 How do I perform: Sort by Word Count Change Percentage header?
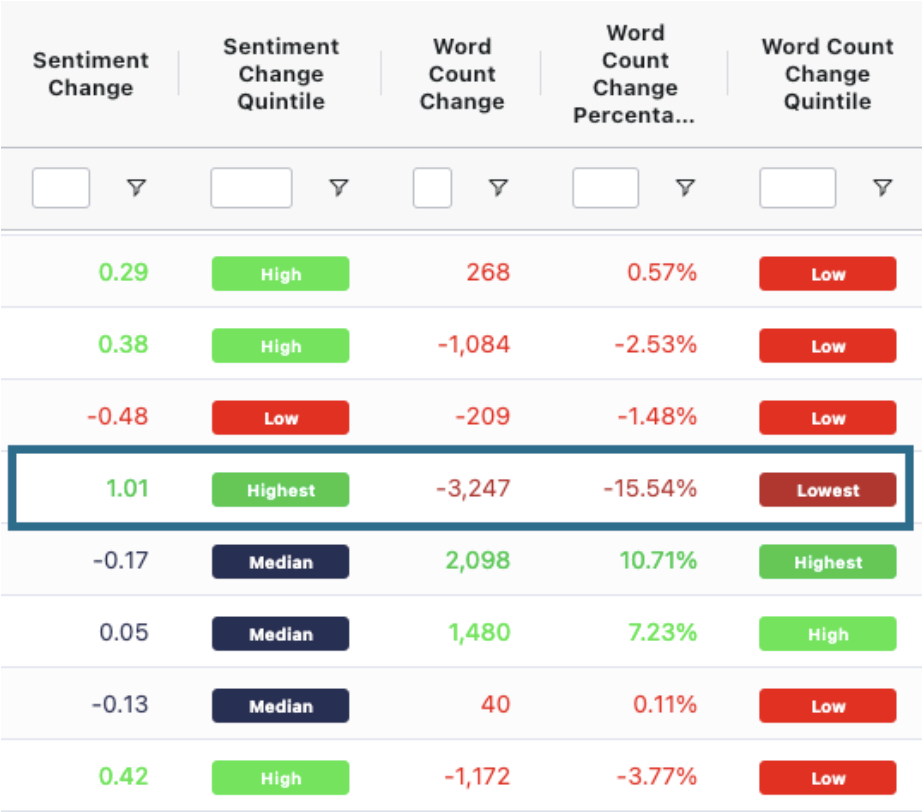point(634,74)
